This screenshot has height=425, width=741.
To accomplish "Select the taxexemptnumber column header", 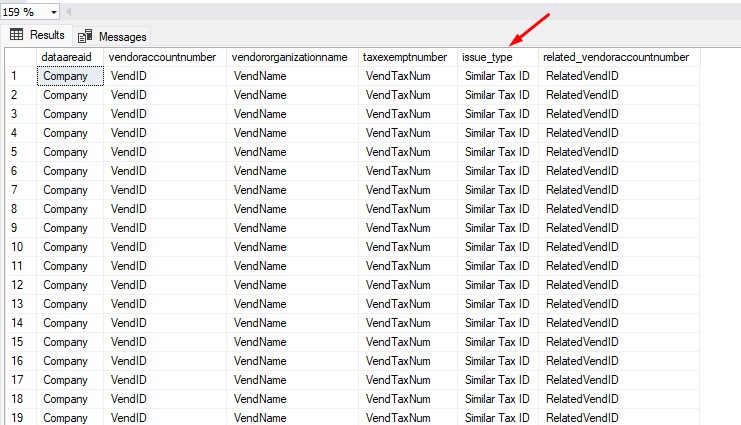I will [x=408, y=57].
